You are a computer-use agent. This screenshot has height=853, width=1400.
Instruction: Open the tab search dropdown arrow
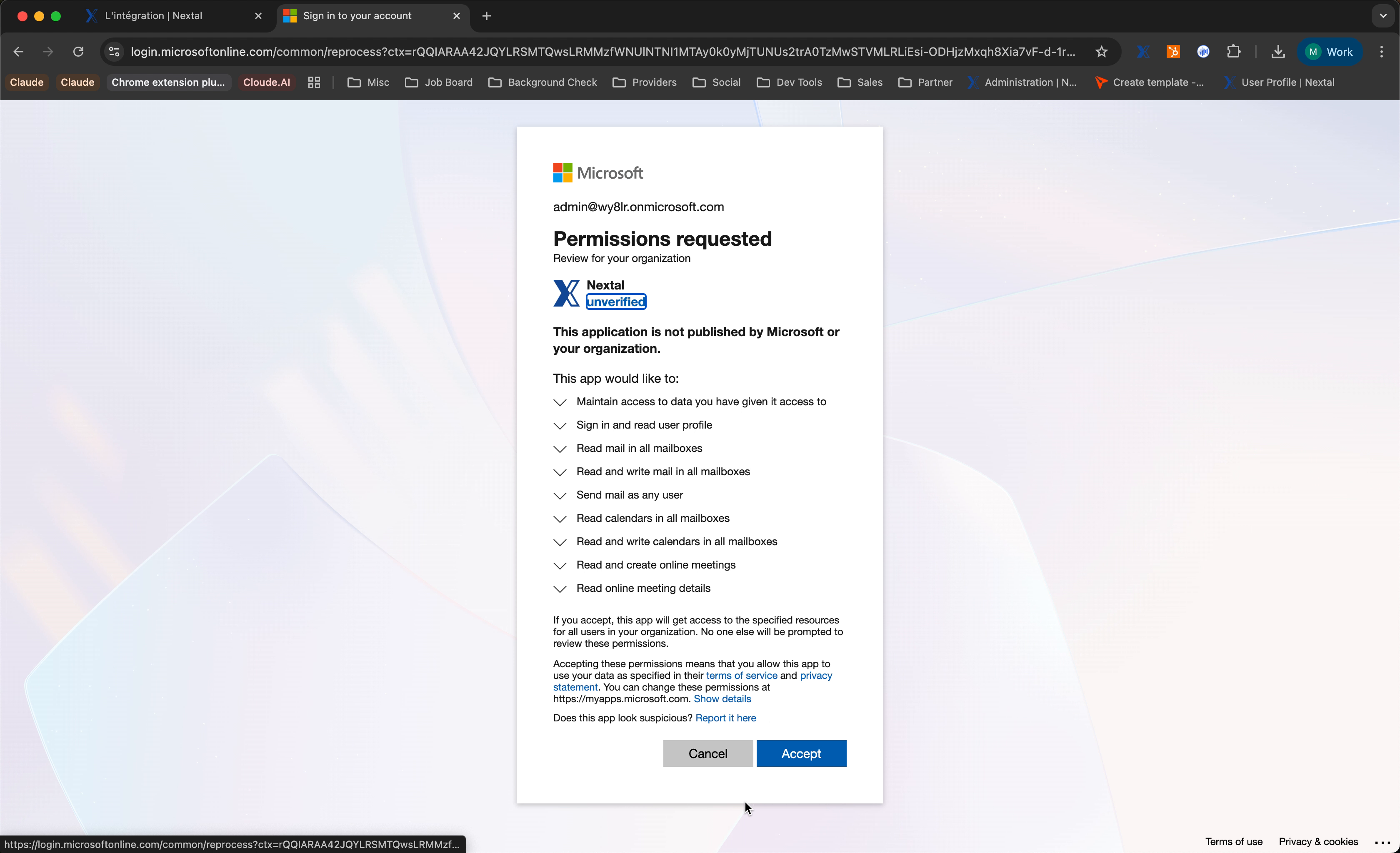1382,16
